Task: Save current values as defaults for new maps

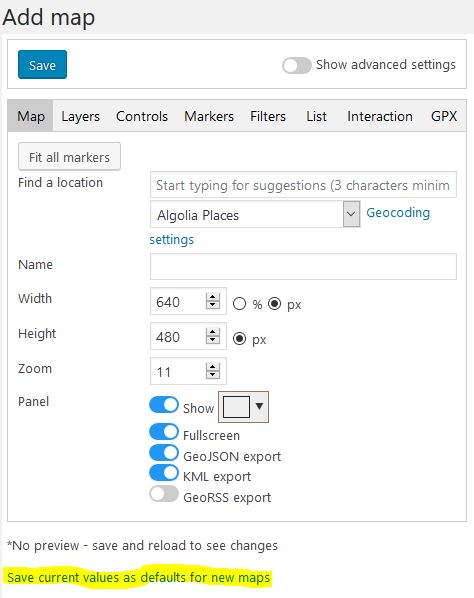Action: pyautogui.click(x=138, y=577)
